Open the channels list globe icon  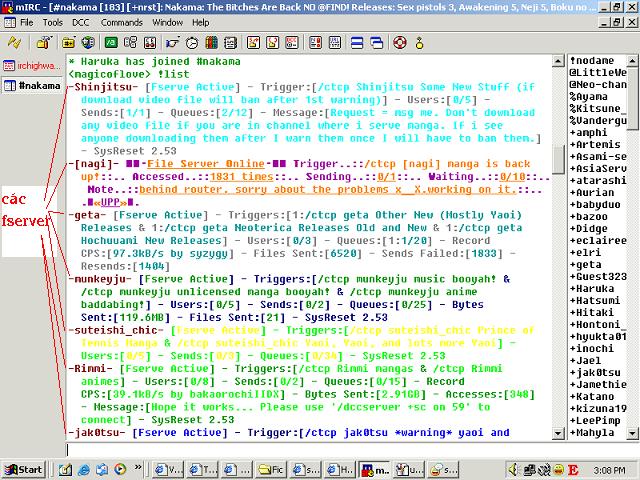[88, 42]
